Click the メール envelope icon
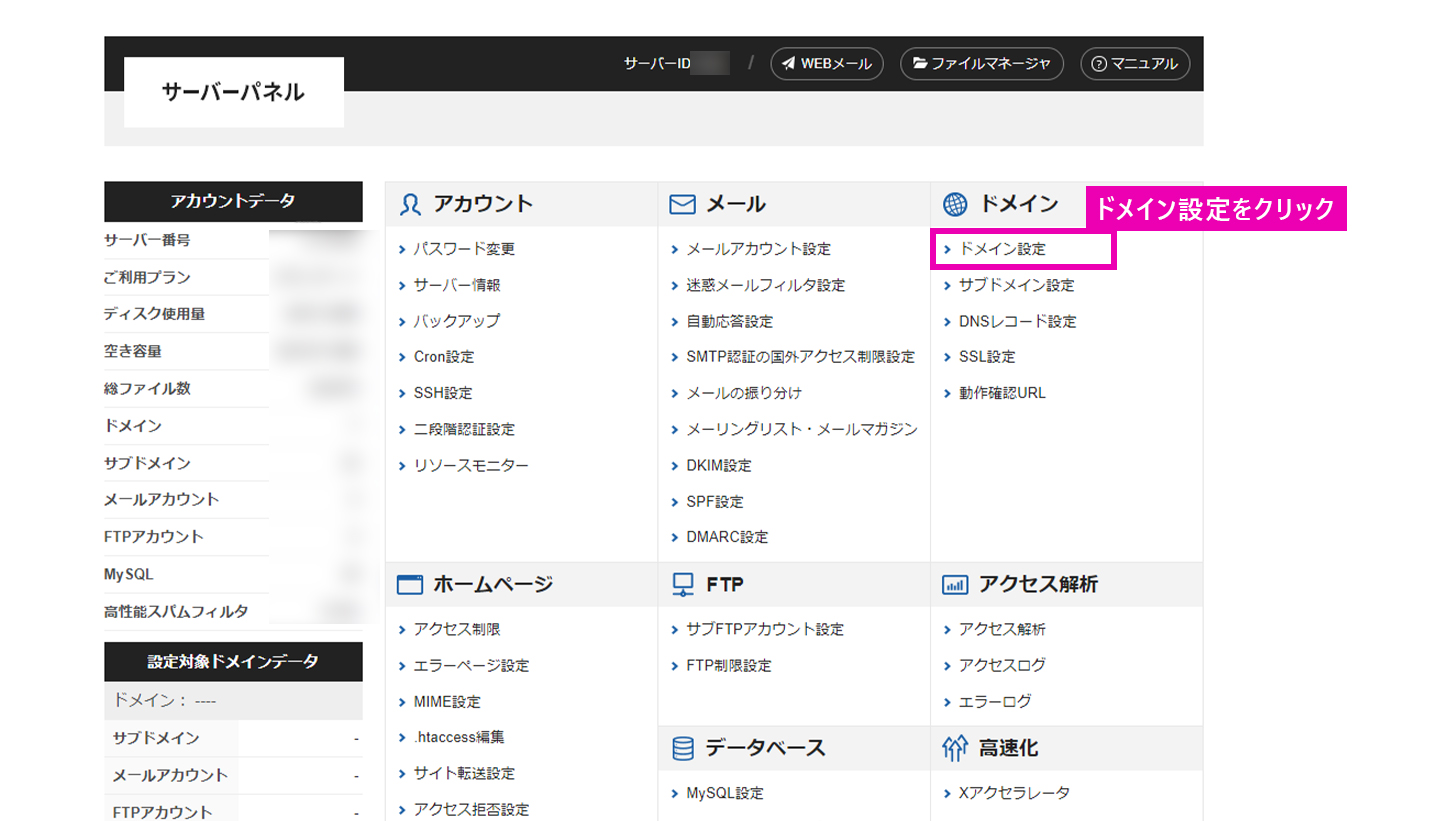The width and height of the screenshot is (1450, 821). click(682, 204)
